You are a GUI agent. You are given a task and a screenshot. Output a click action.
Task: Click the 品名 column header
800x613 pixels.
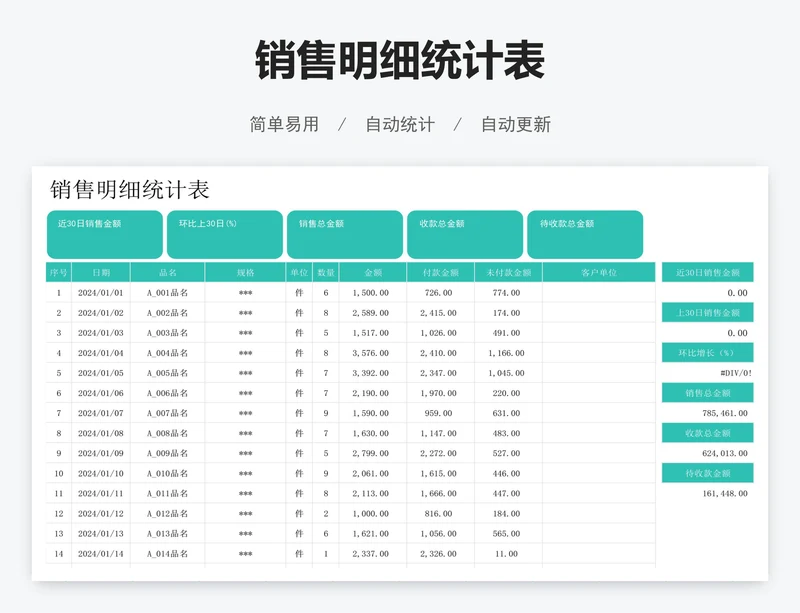click(x=168, y=273)
